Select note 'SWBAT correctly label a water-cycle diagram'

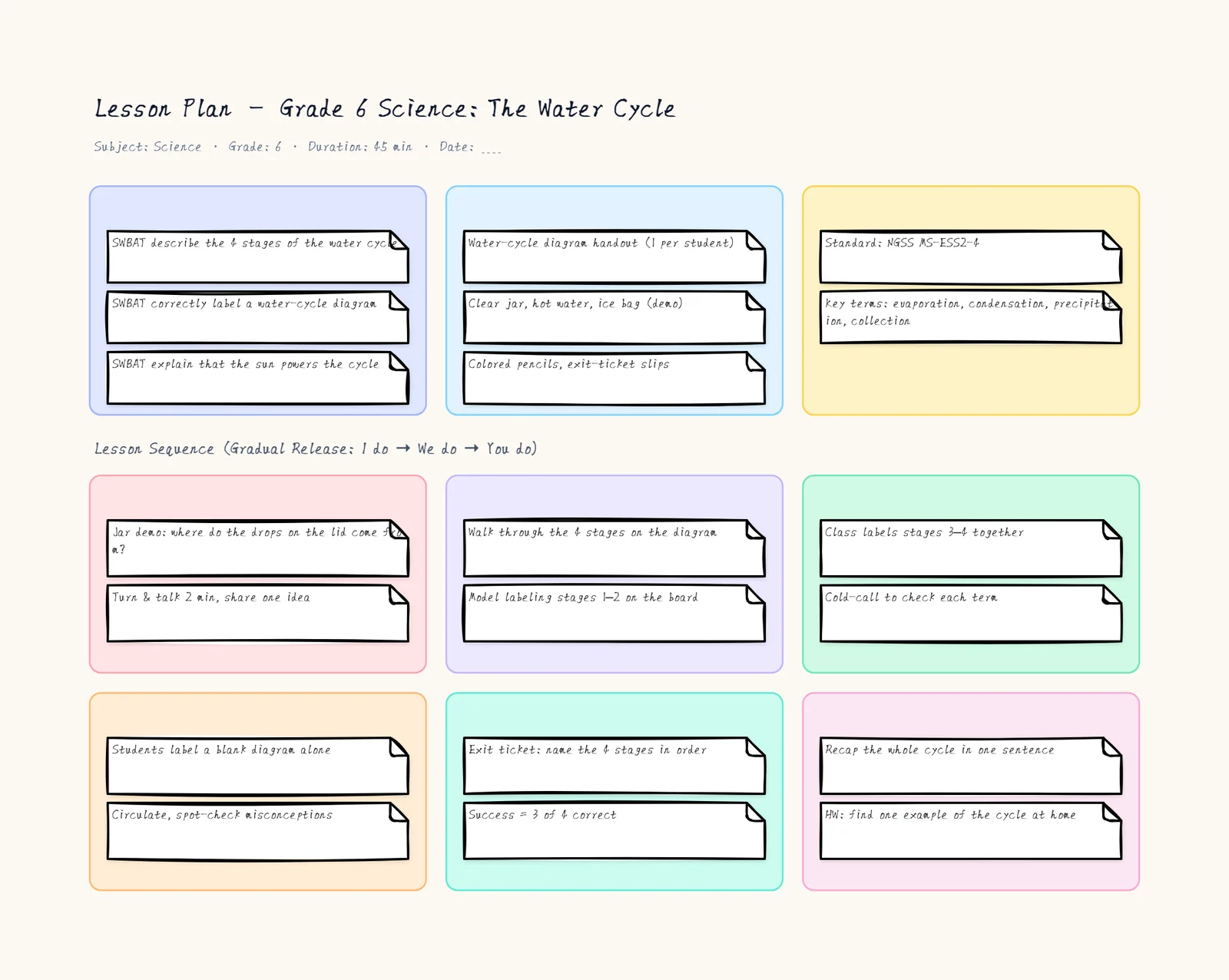click(257, 317)
